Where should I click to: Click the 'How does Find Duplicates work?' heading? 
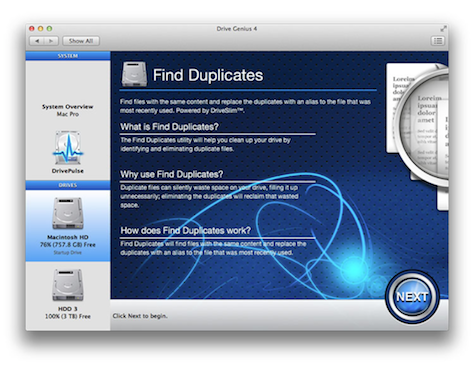185,230
